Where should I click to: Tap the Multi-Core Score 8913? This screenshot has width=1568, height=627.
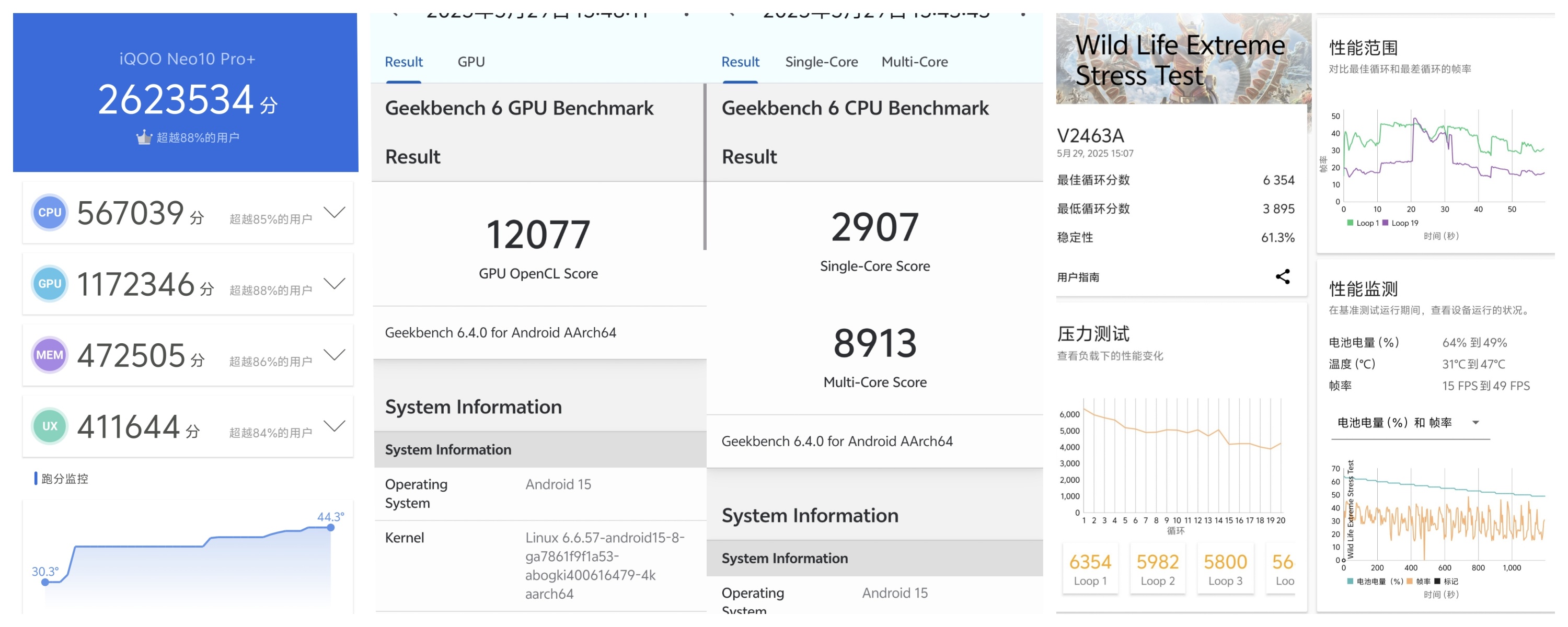tap(875, 343)
